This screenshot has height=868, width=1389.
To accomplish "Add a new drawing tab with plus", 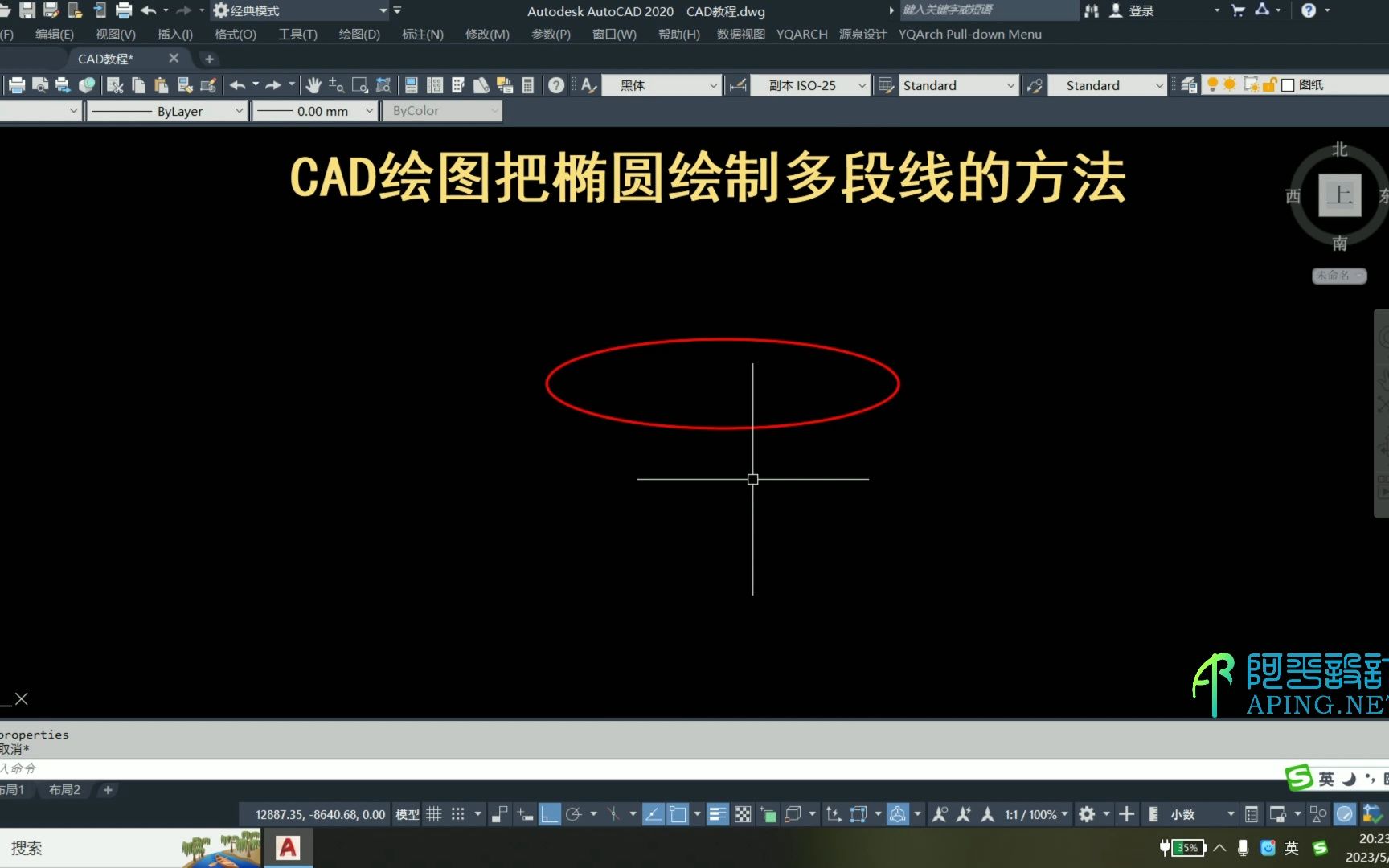I will pos(209,59).
